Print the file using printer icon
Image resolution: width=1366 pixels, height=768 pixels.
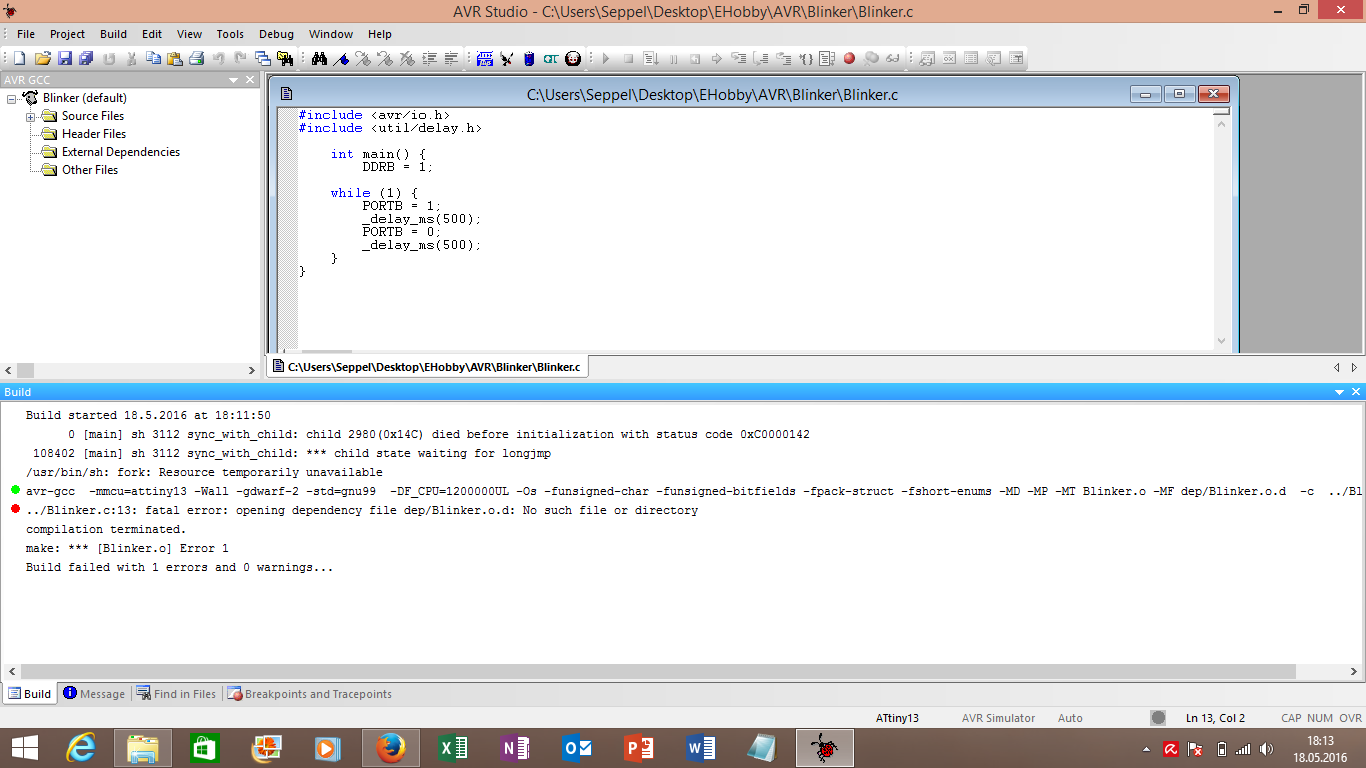197,59
